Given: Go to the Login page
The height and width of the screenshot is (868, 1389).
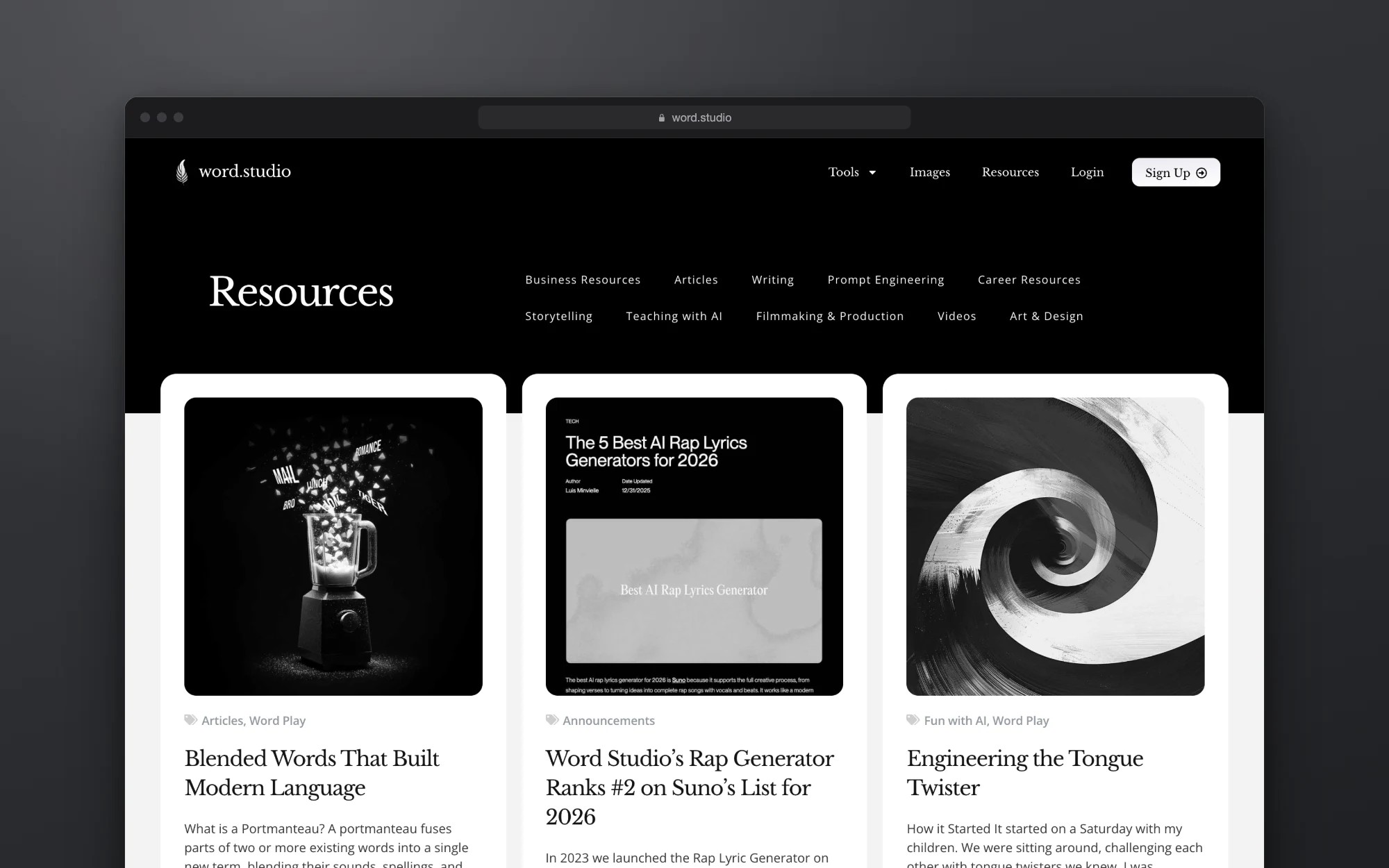Looking at the screenshot, I should (x=1087, y=172).
